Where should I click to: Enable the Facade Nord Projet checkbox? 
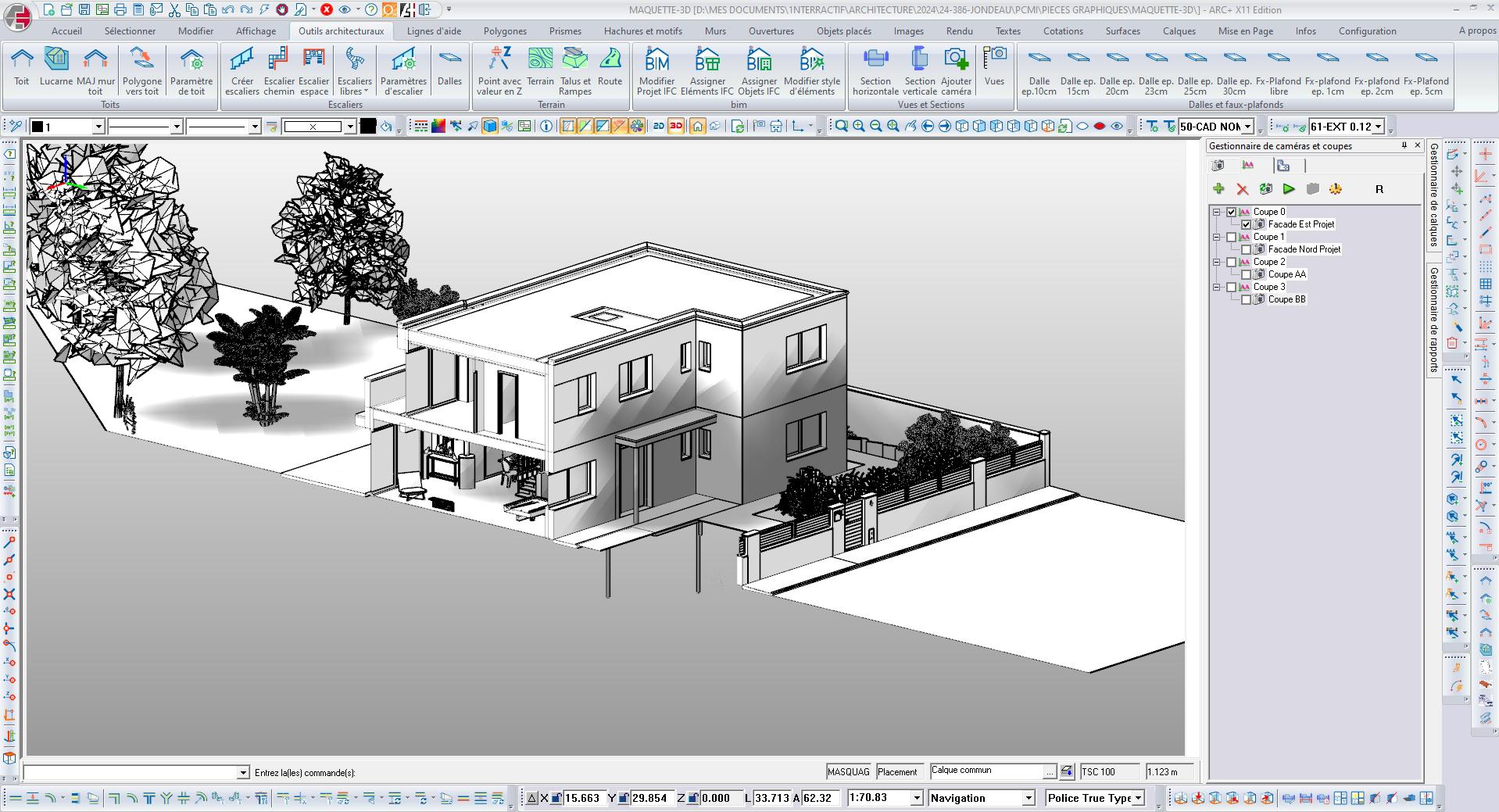[1246, 249]
